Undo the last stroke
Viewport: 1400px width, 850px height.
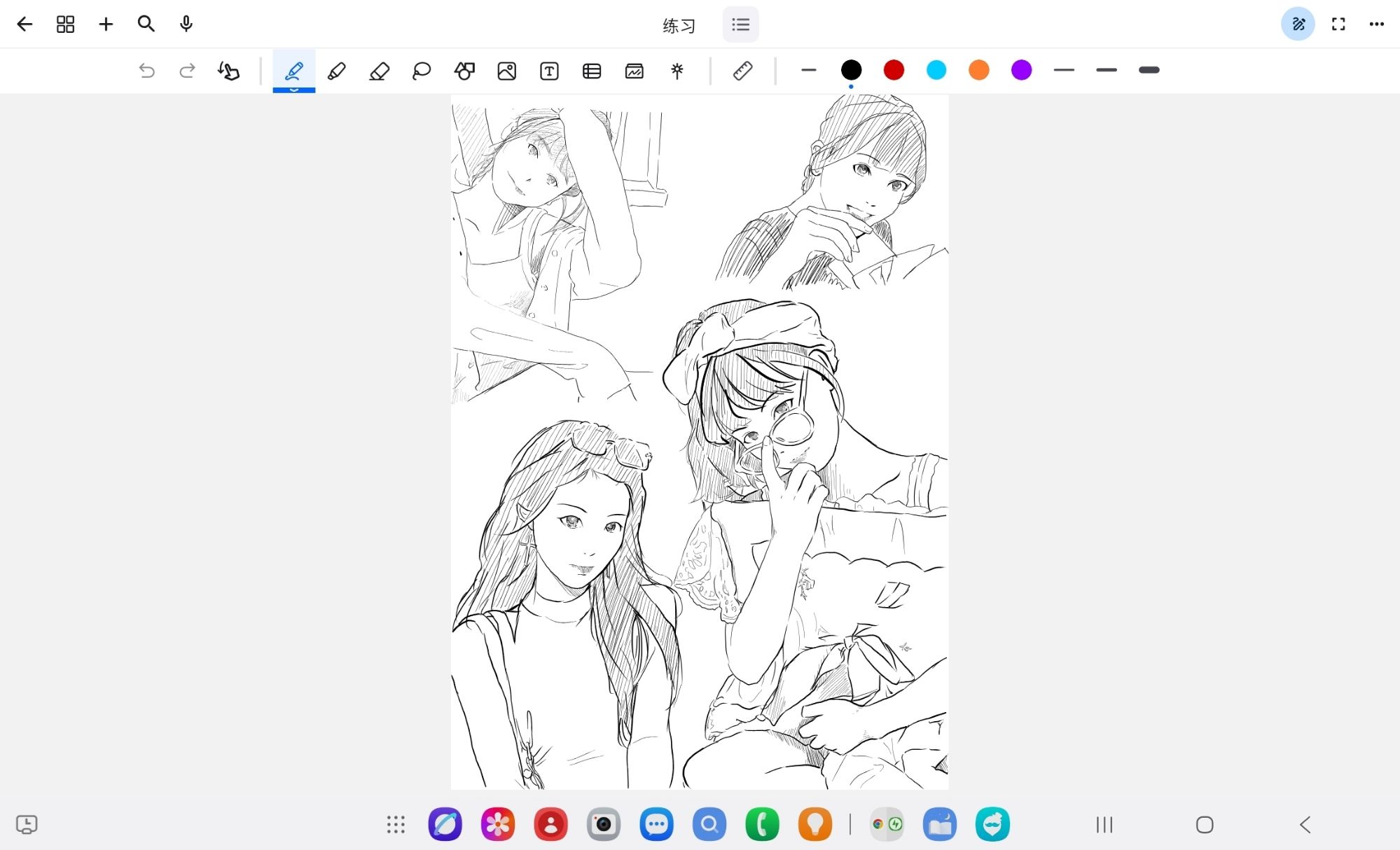pos(146,71)
